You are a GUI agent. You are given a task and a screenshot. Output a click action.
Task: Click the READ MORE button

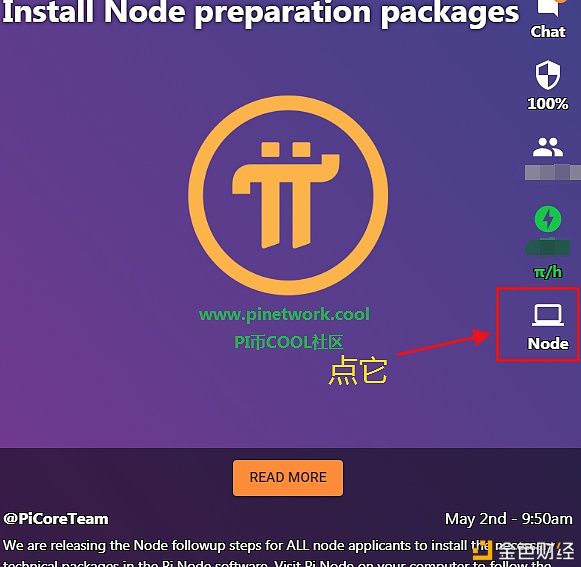pos(288,478)
